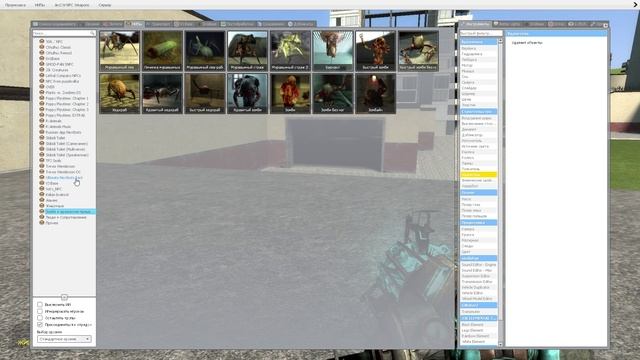Viewport: 640px width, 360px height.
Task: Spawn the Муравьиный лев NPC
Action: click(x=120, y=51)
